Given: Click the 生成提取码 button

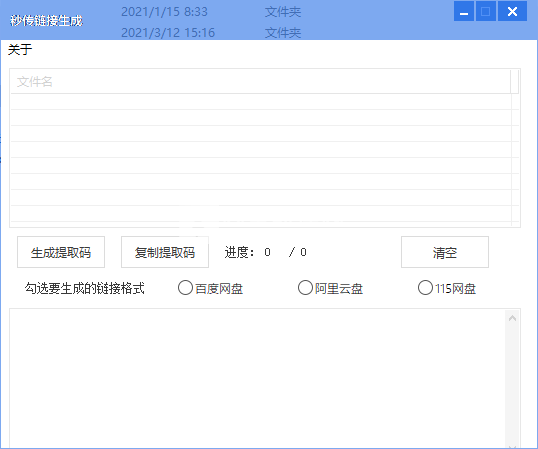Looking at the screenshot, I should (61, 252).
